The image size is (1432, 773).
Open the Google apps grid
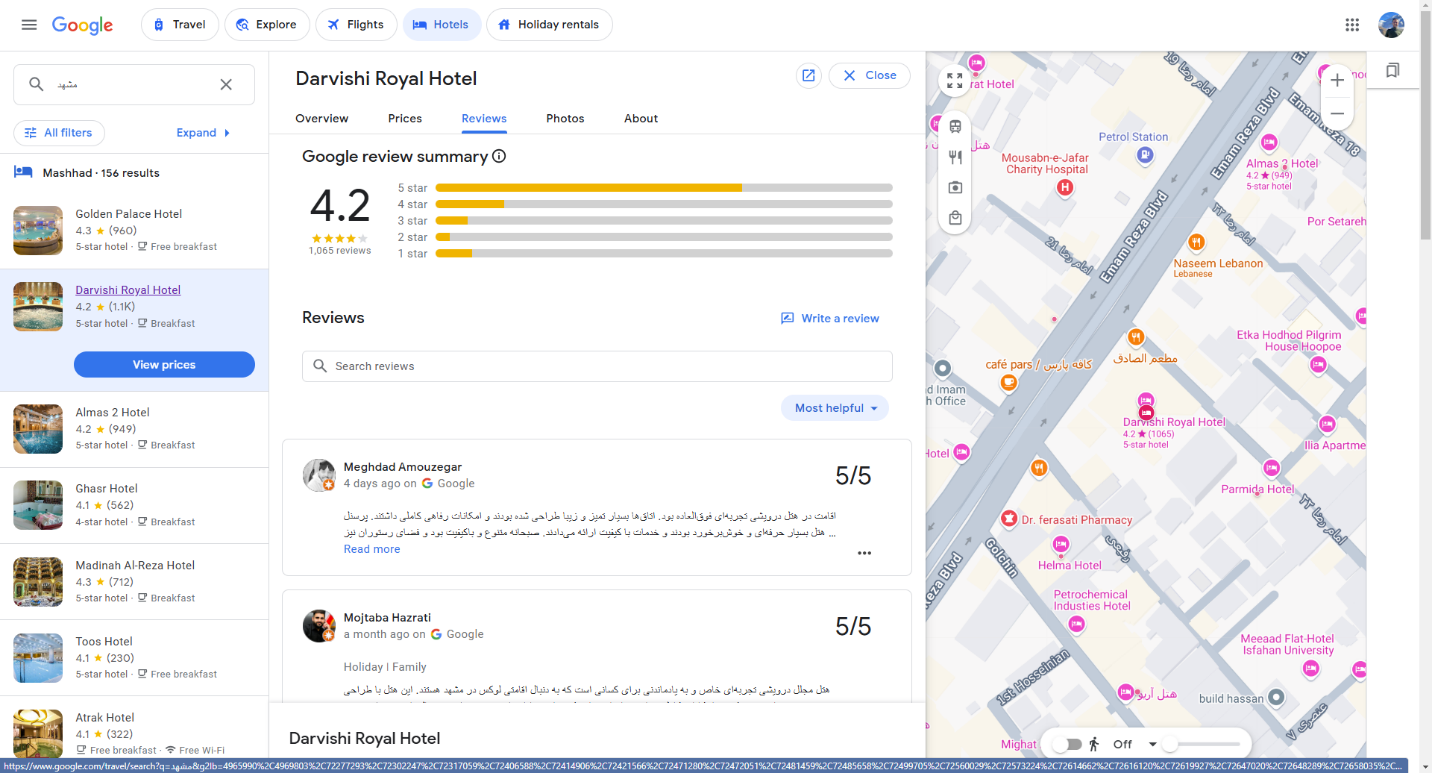tap(1352, 25)
